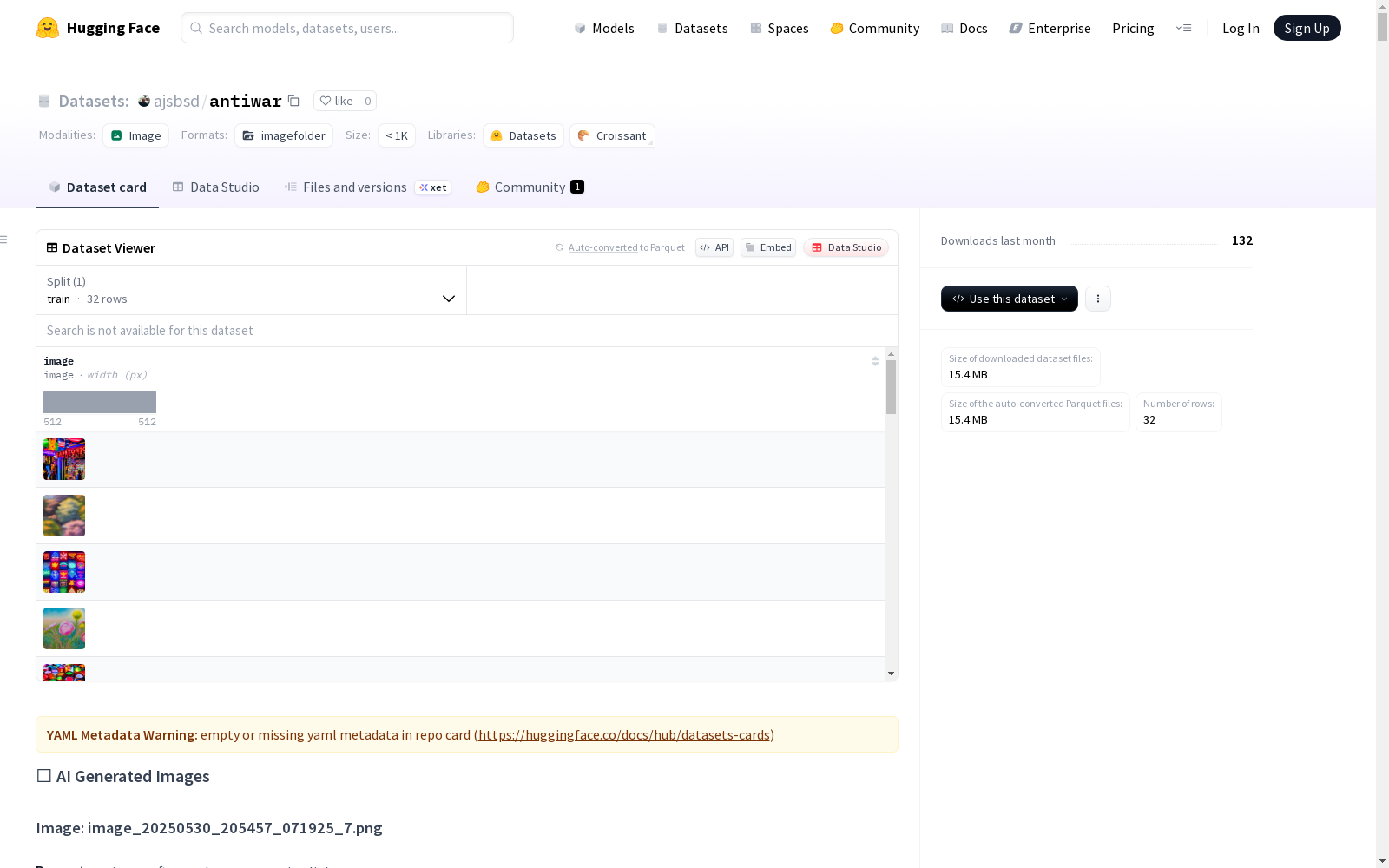Click the down arrow of viewer scrollbar
Image resolution: width=1389 pixels, height=868 pixels.
[891, 674]
